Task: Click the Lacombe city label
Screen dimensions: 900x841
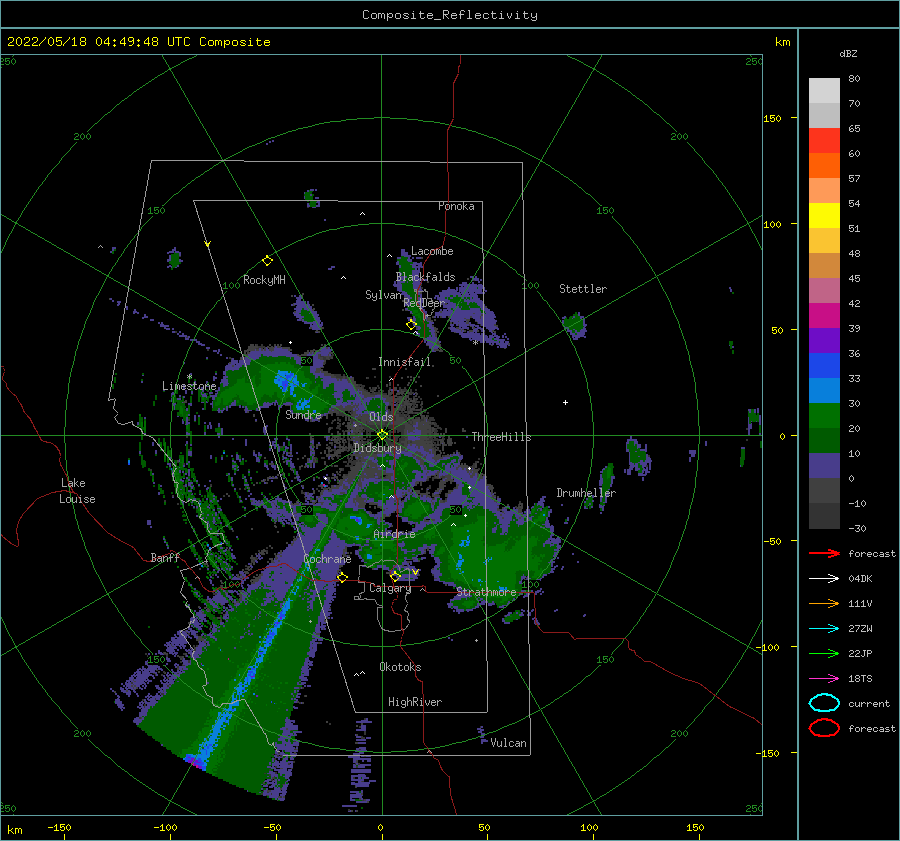Action: pos(432,251)
